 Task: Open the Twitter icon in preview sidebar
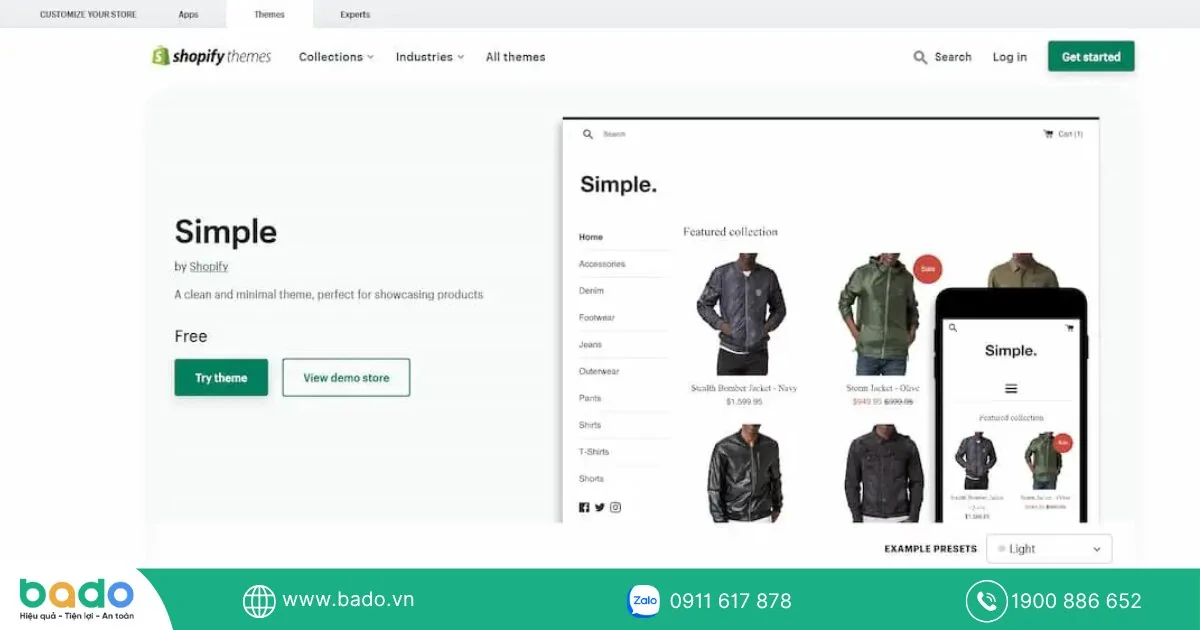(600, 507)
